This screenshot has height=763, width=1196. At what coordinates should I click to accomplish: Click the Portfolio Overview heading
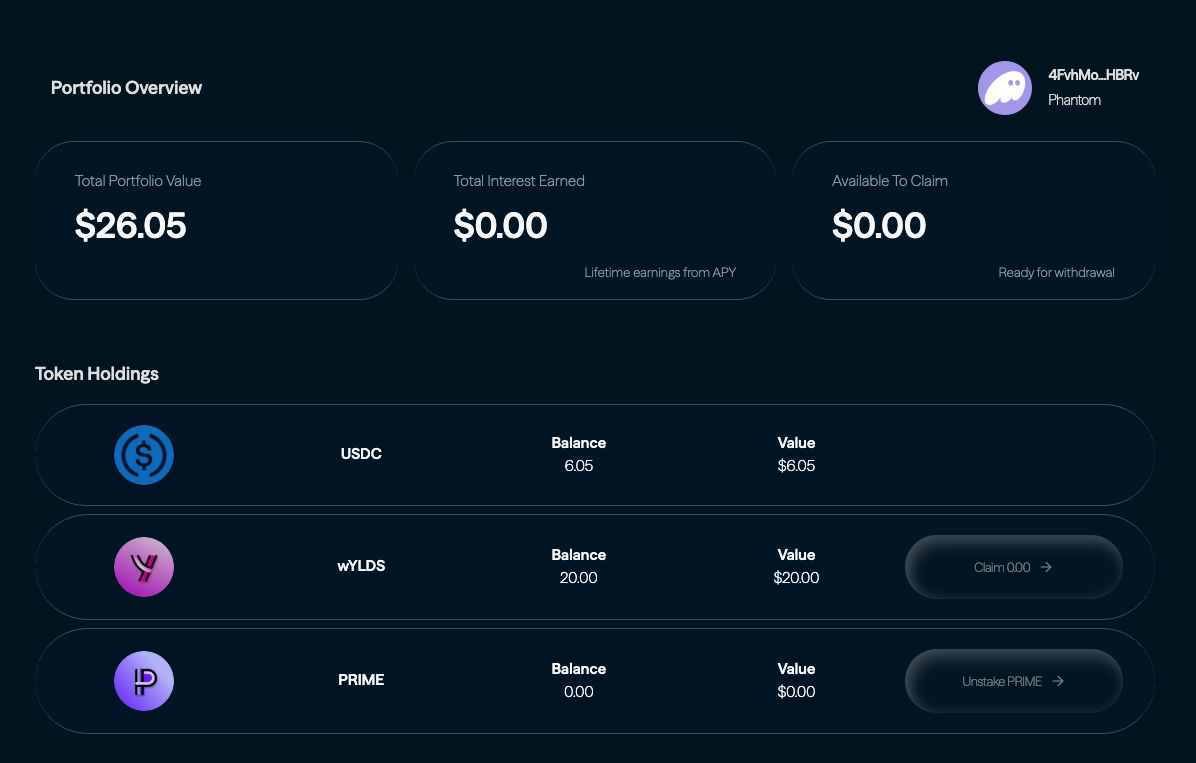(126, 88)
